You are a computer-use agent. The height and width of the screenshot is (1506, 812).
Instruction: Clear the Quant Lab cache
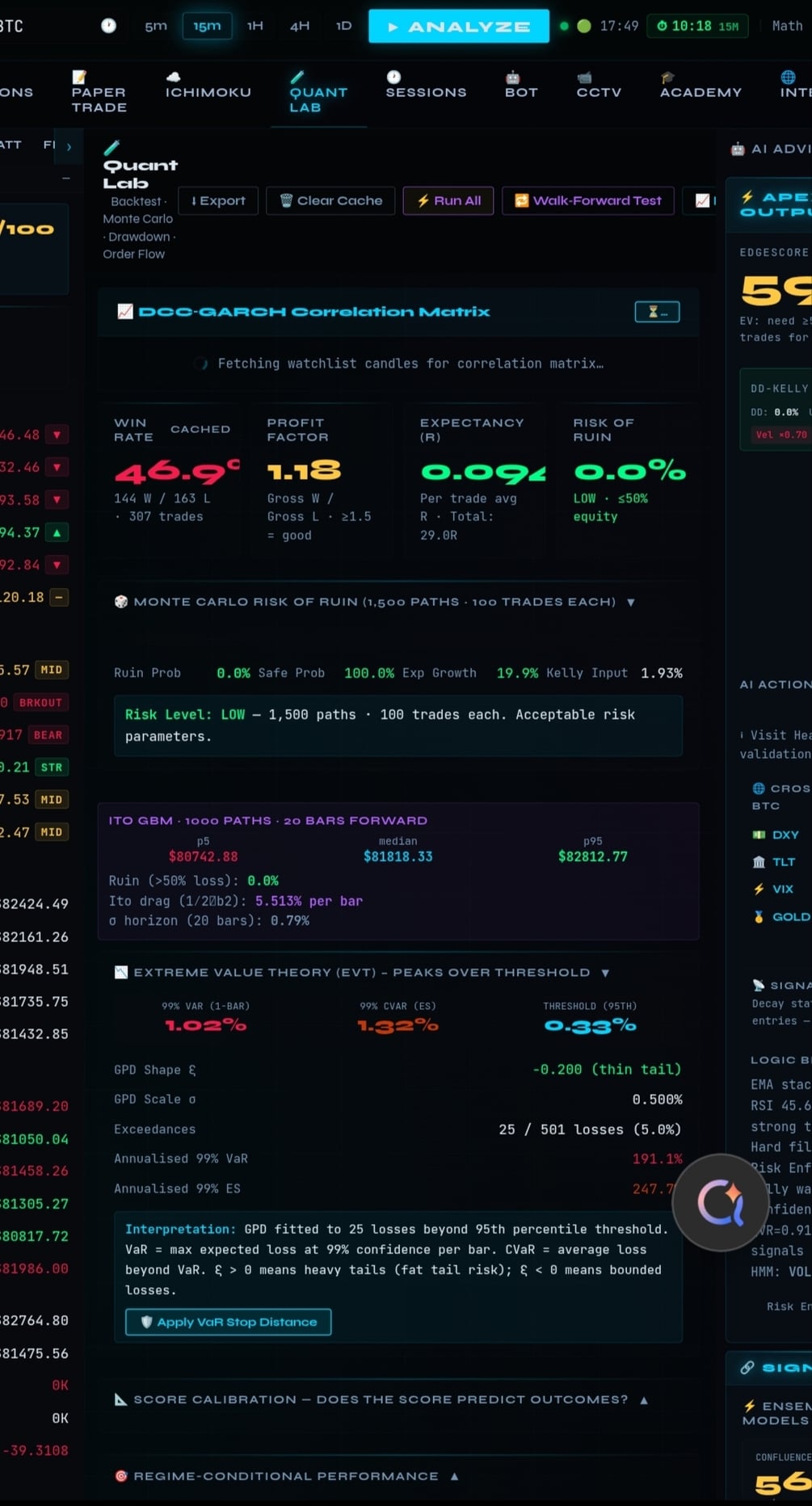click(x=330, y=200)
